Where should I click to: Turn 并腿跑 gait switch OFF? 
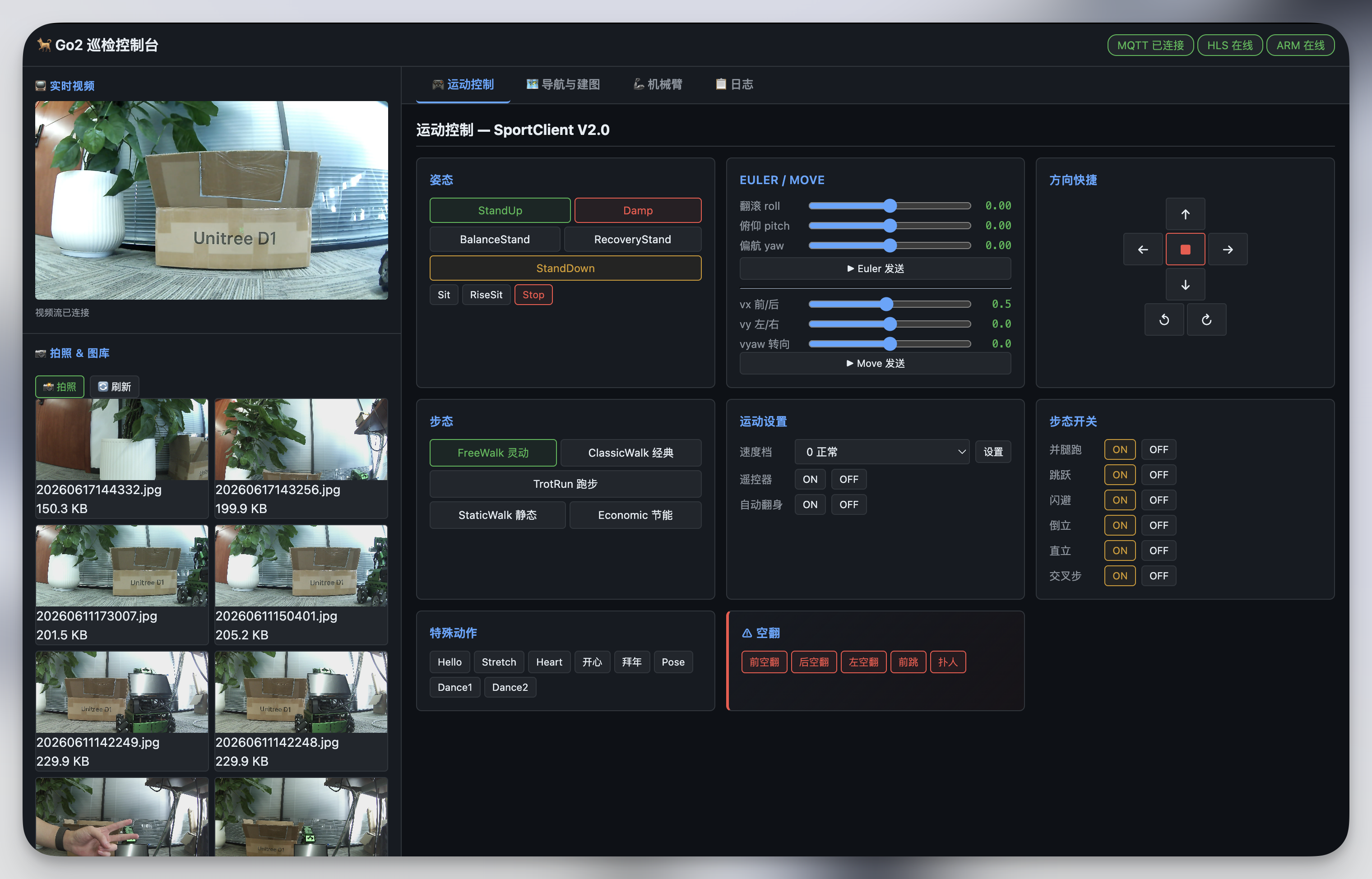point(1158,450)
